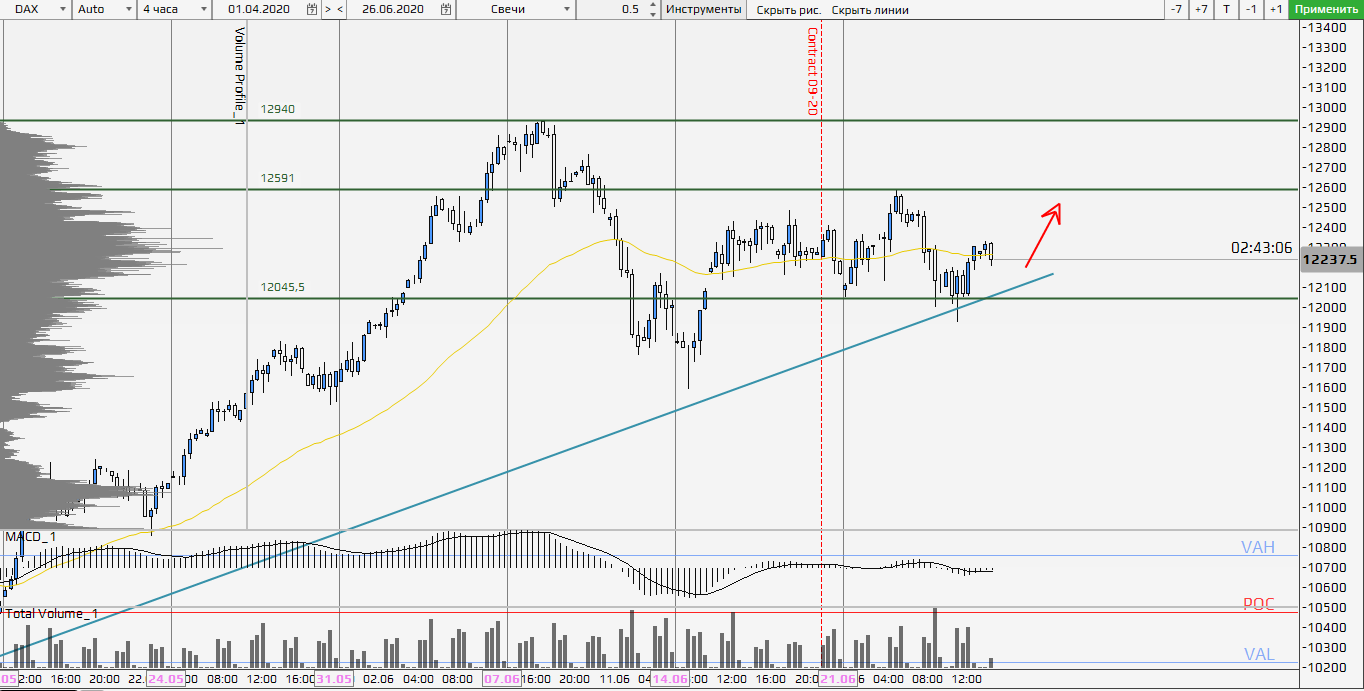The height and width of the screenshot is (691, 1364).
Task: Expand the DAX instrument dropdown
Action: [x=63, y=9]
